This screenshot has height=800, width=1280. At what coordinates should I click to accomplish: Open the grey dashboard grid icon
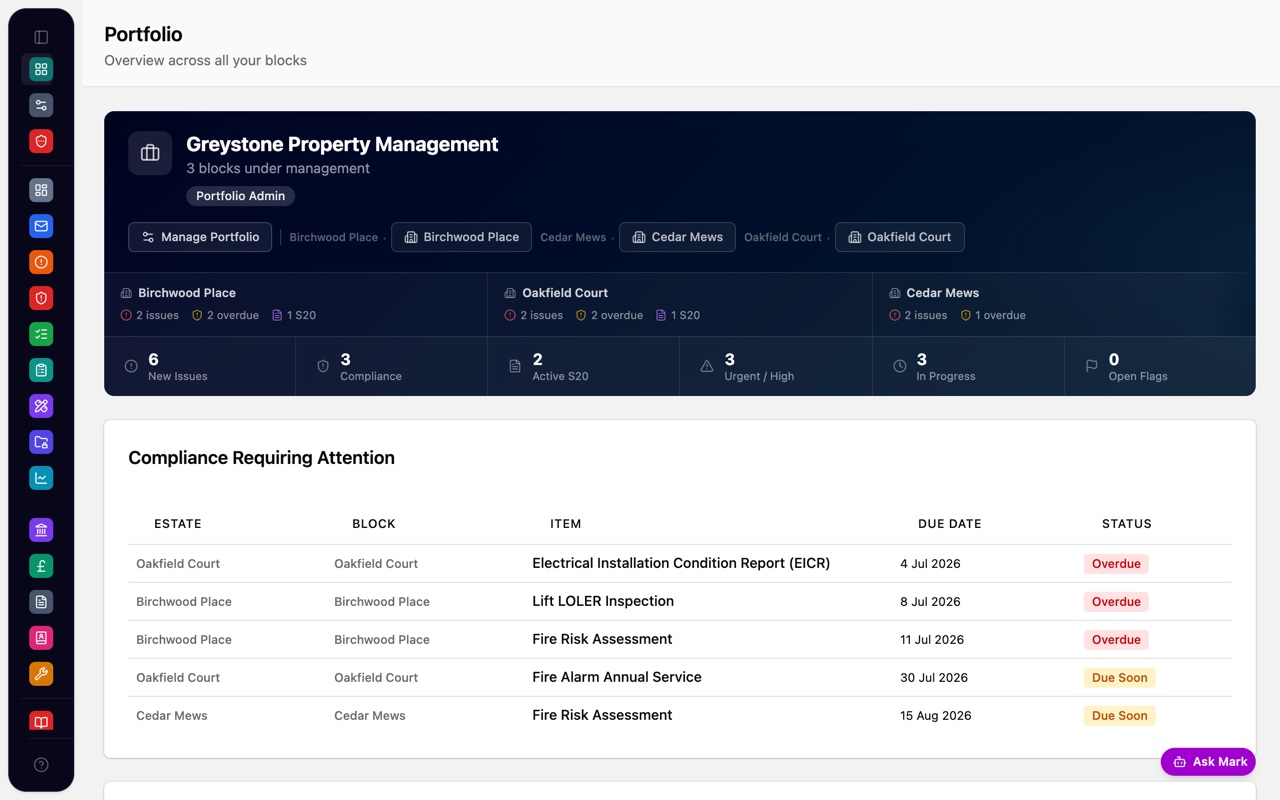click(41, 190)
